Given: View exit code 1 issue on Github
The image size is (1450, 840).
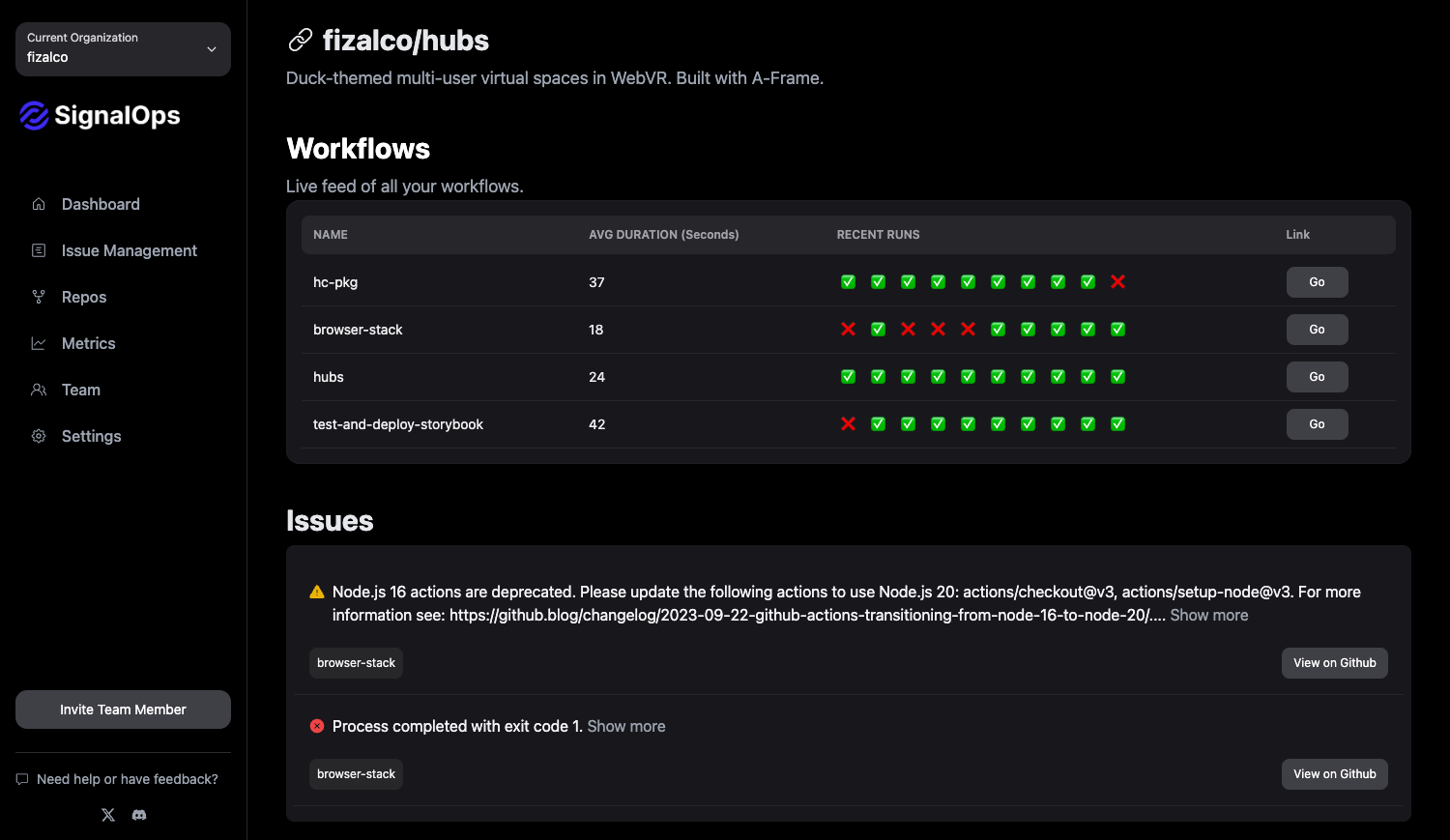Looking at the screenshot, I should (x=1335, y=774).
